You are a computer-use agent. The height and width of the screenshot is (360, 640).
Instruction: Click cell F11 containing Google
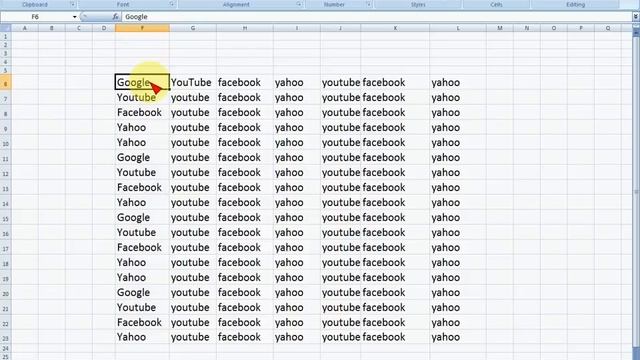[142, 157]
